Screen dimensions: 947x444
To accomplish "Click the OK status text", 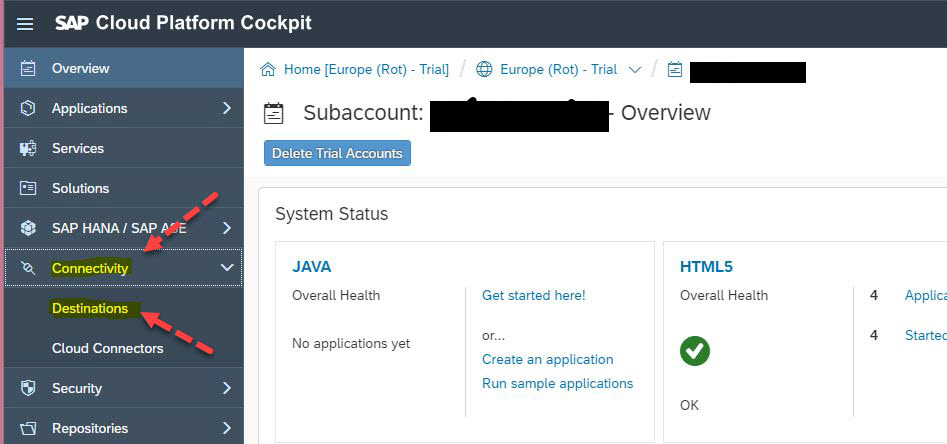I will (689, 405).
